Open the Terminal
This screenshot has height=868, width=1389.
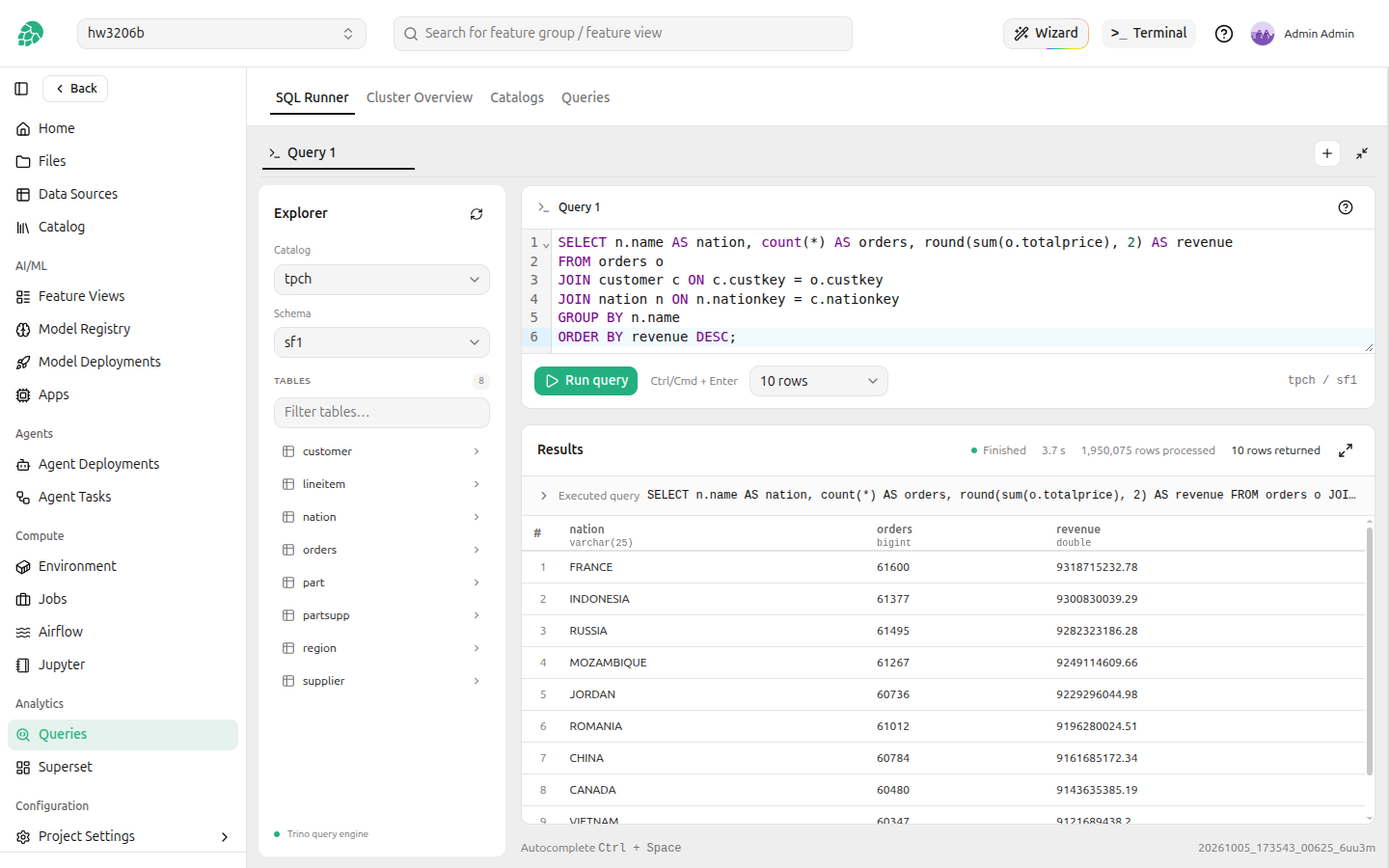(x=1149, y=34)
